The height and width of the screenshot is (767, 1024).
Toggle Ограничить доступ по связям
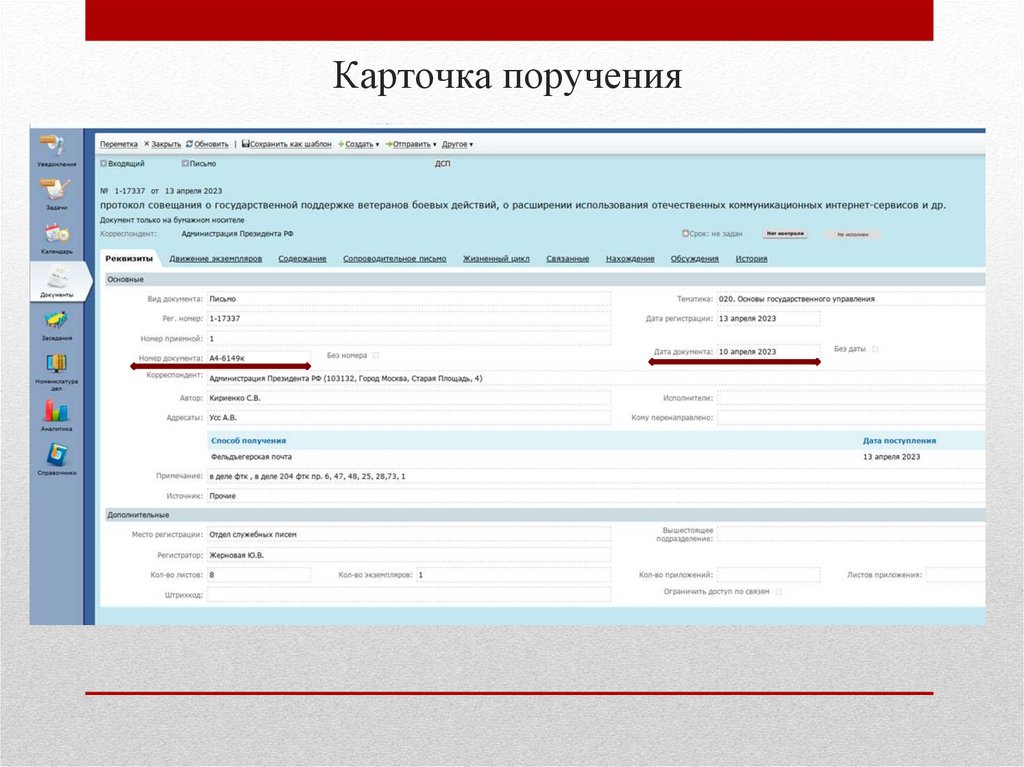(x=778, y=590)
